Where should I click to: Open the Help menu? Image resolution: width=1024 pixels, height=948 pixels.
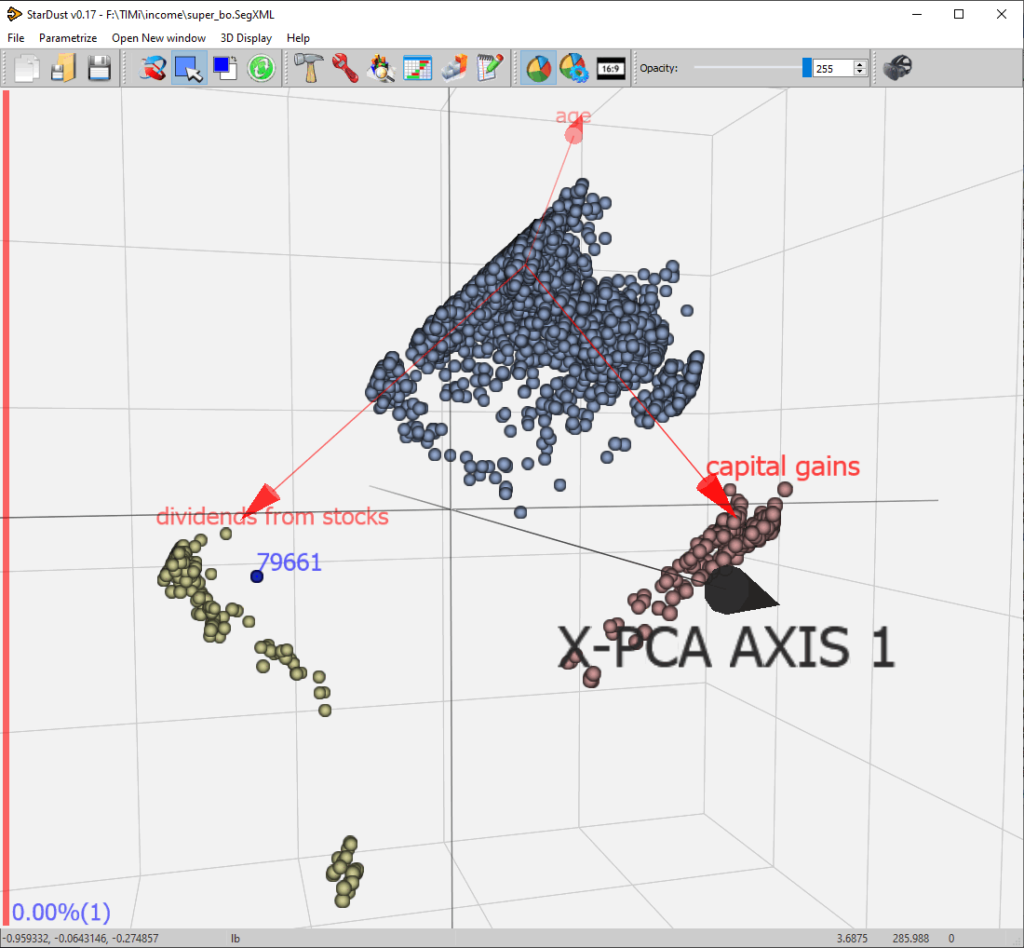[298, 38]
